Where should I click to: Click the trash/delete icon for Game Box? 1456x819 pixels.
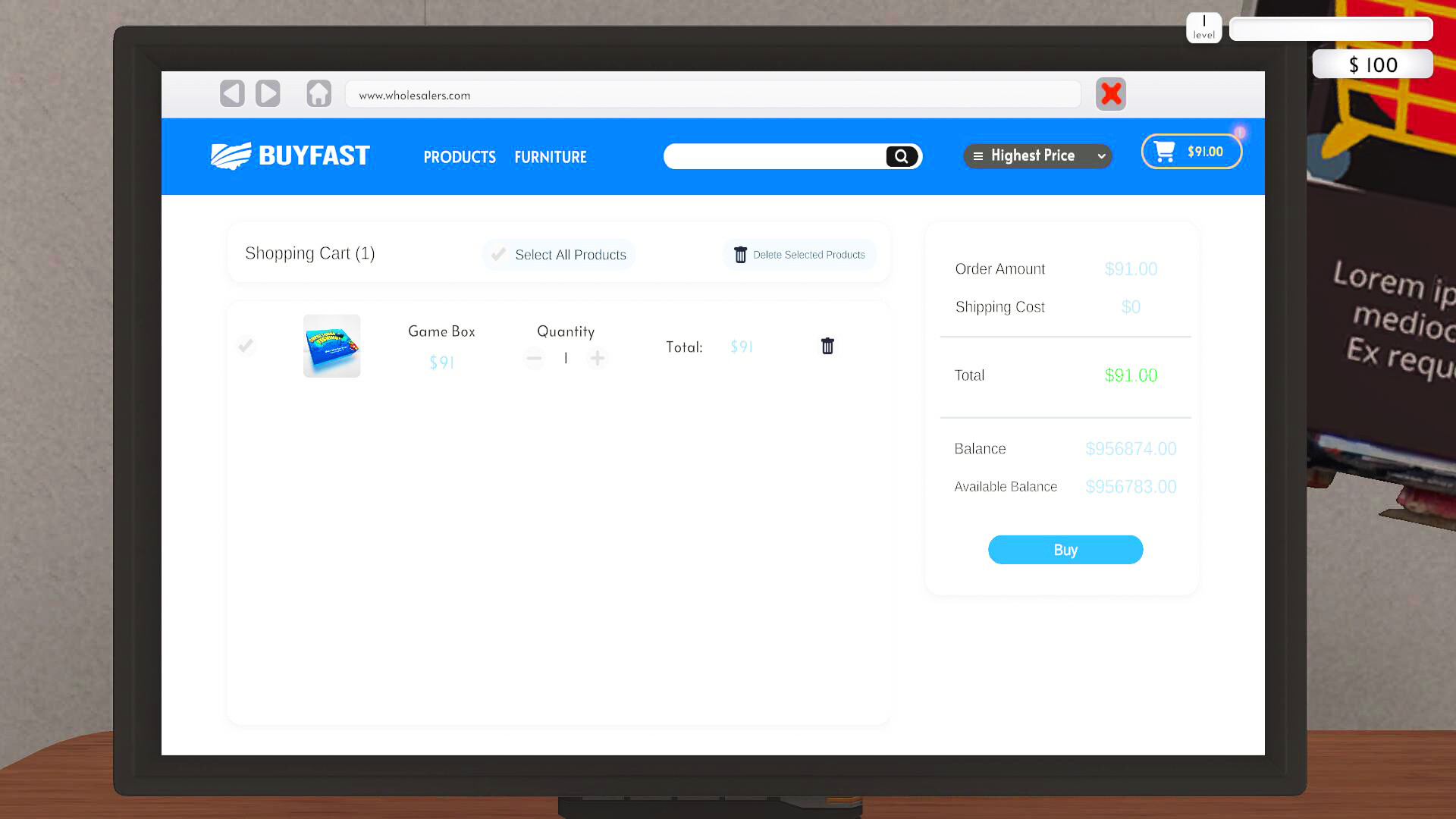pyautogui.click(x=828, y=346)
